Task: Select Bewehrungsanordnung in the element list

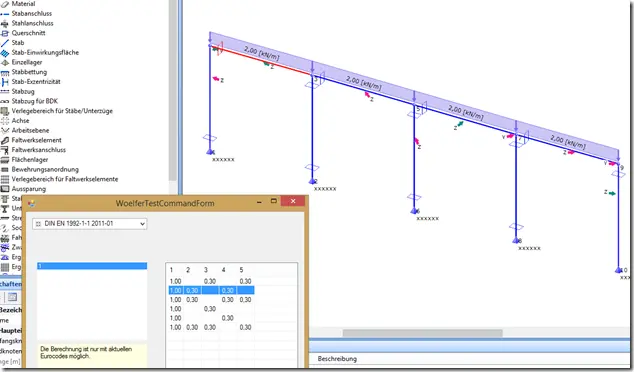Action: (45, 169)
